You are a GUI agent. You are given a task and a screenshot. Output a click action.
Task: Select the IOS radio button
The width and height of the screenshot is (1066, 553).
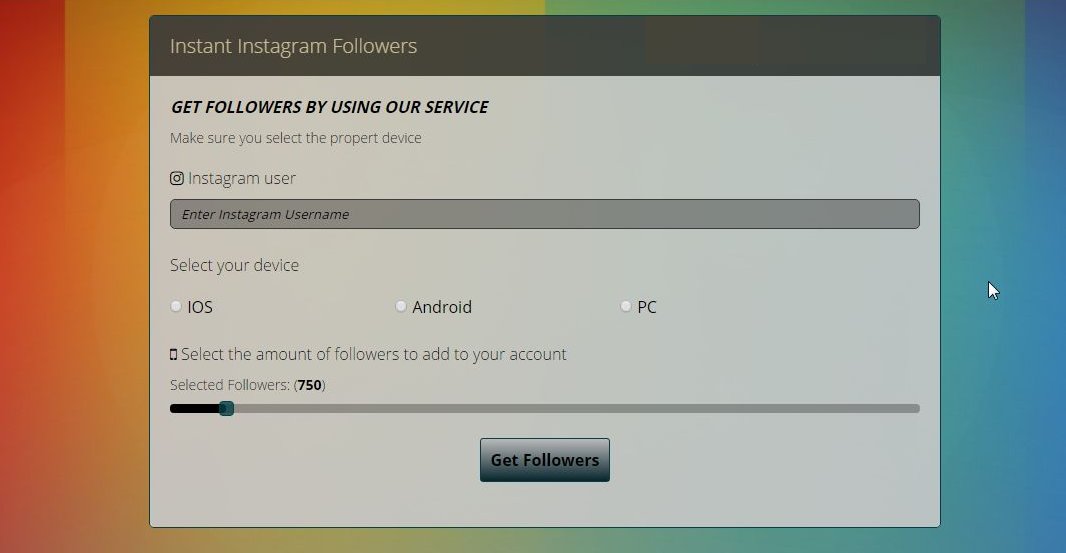176,306
